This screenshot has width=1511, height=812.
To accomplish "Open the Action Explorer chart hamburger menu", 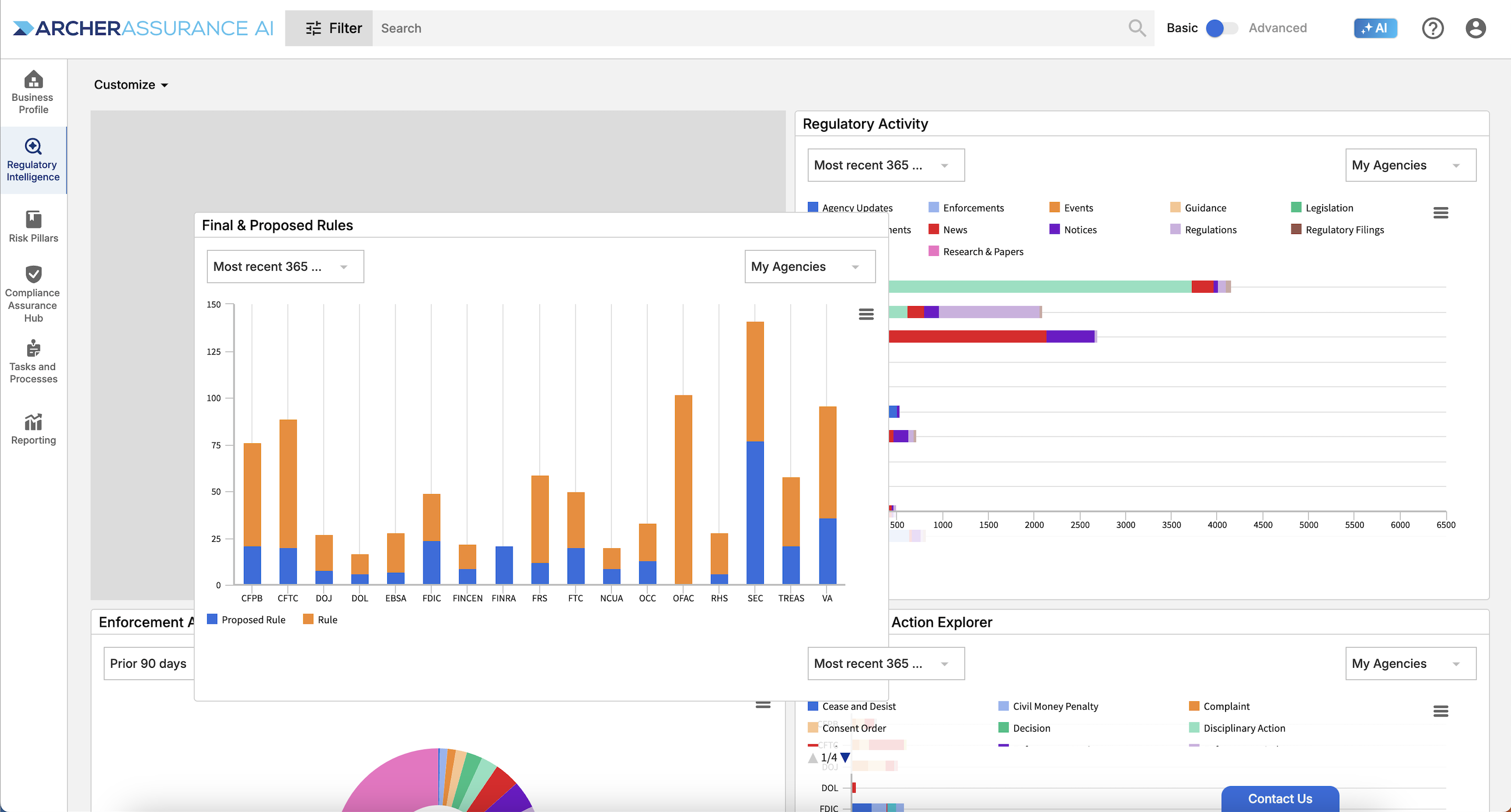I will click(x=1441, y=711).
